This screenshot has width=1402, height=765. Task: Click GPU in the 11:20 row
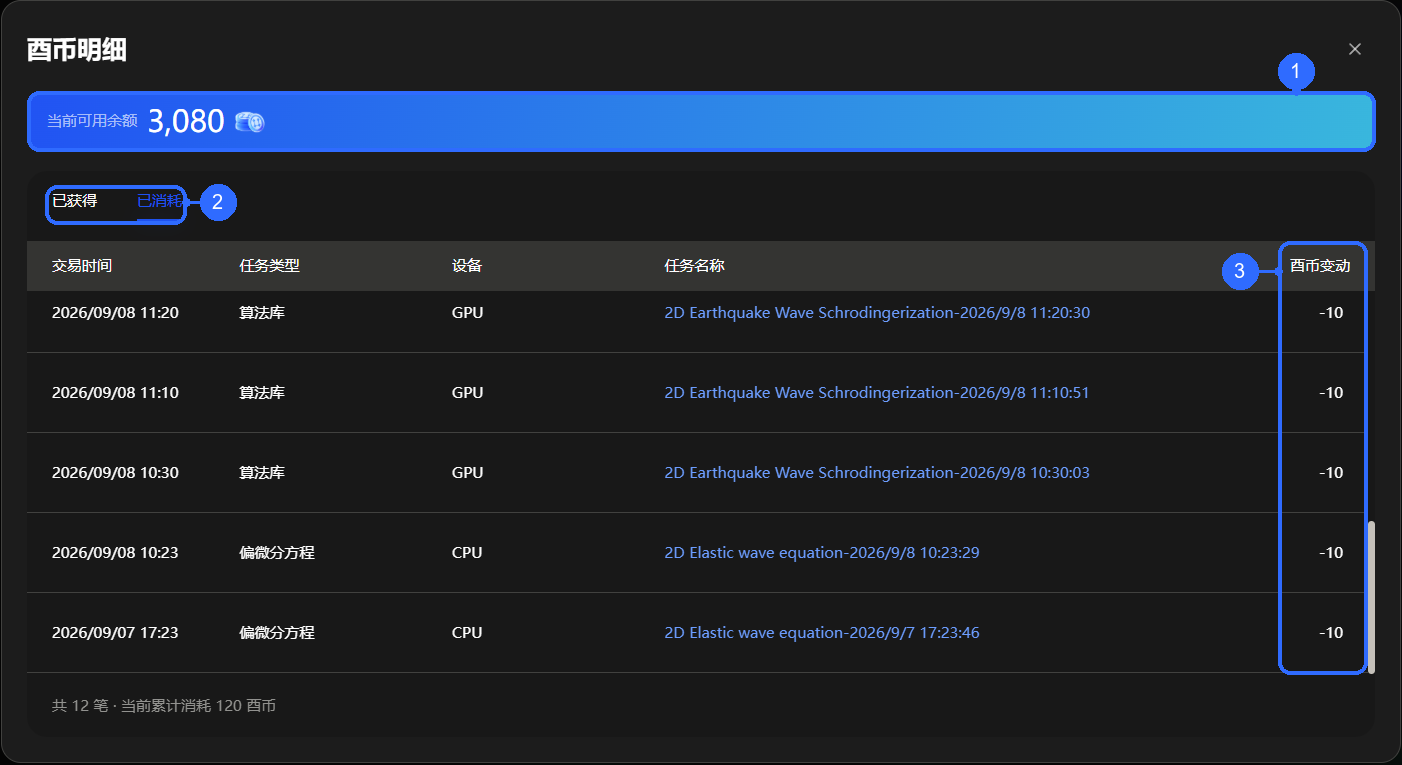click(x=467, y=313)
